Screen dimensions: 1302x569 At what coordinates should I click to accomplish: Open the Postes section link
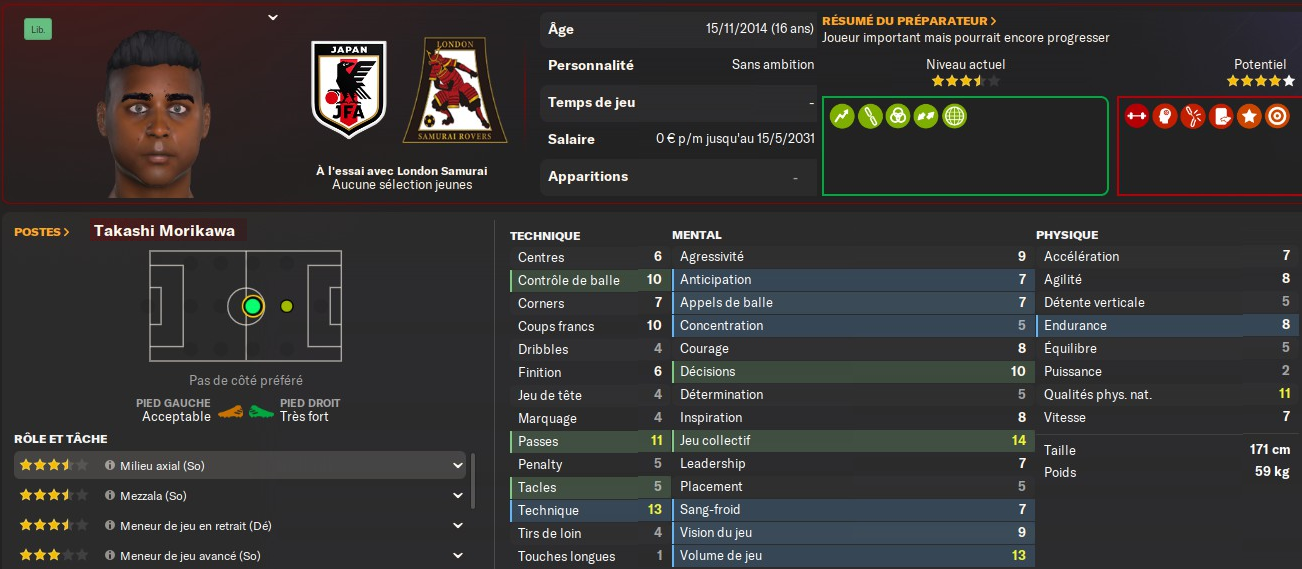42,232
